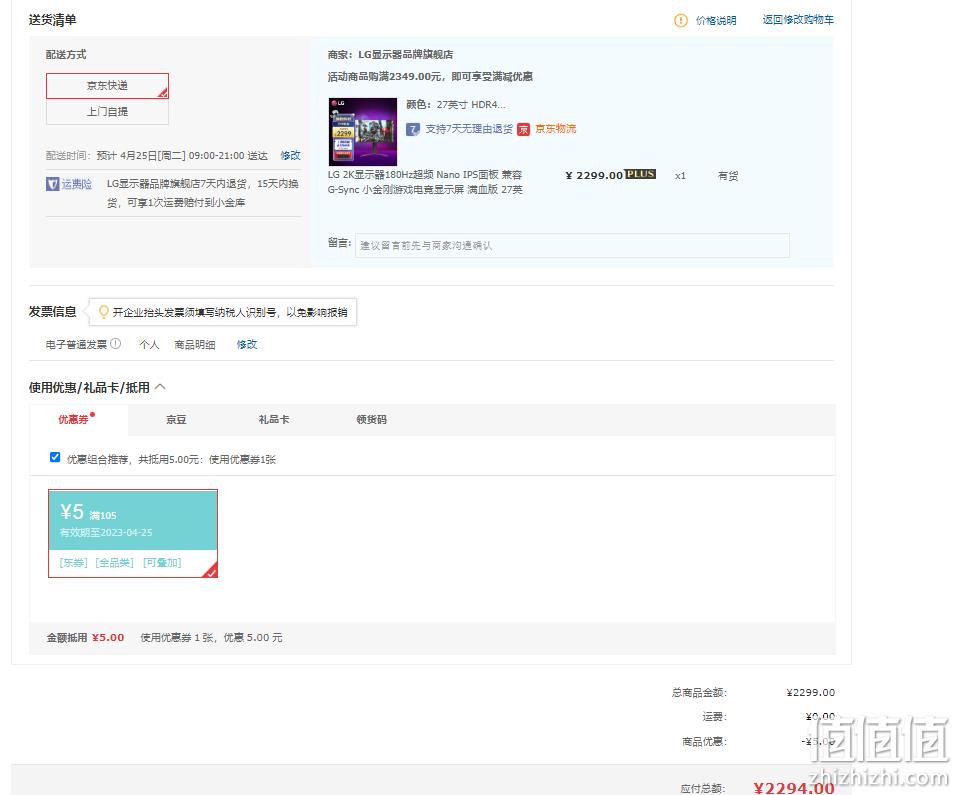Click the 总商品金额 ¥2299.00 value
958x795 pixels.
coord(810,692)
